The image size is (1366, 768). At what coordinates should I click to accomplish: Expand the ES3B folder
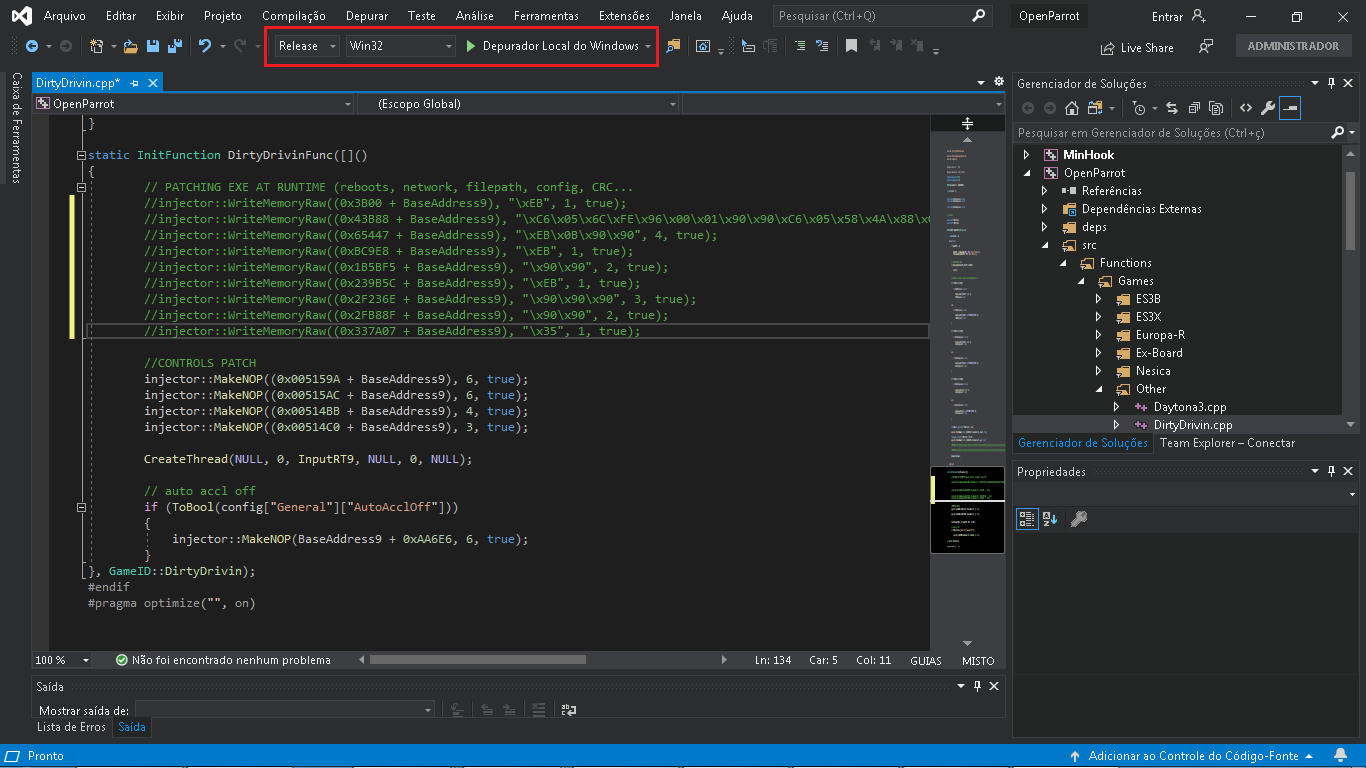coord(1098,299)
